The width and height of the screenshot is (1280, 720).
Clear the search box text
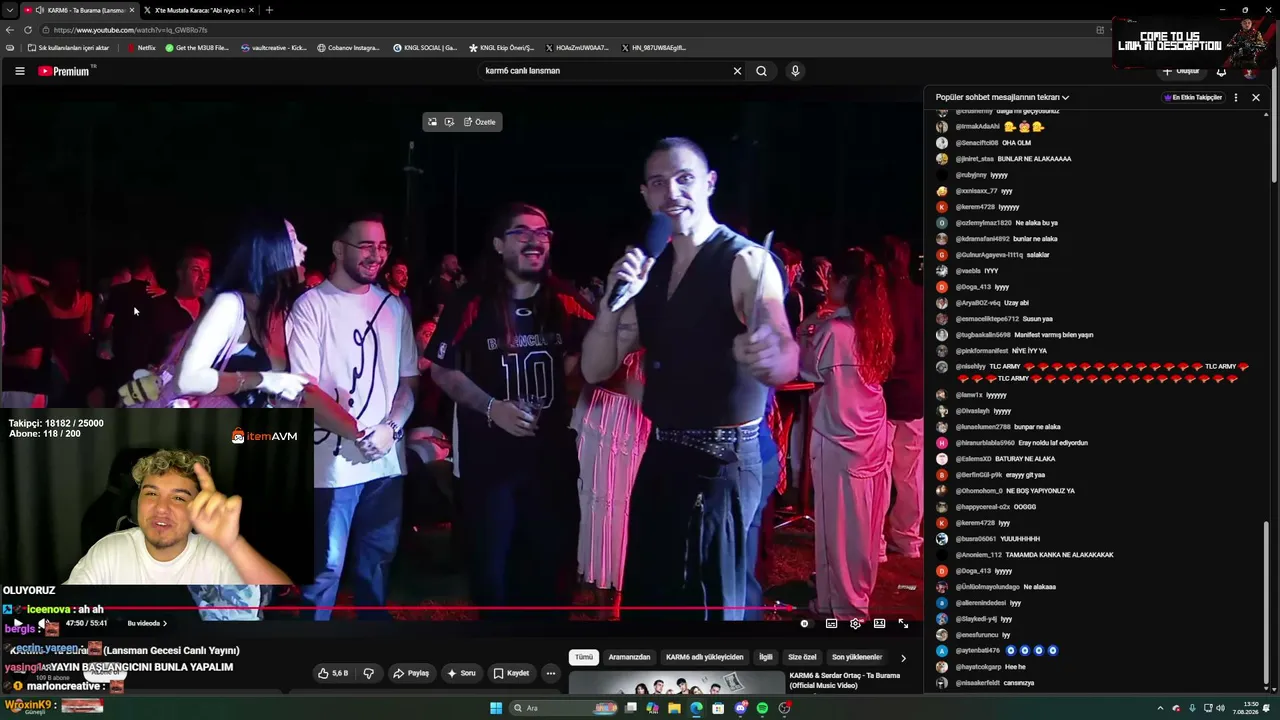[x=737, y=71]
